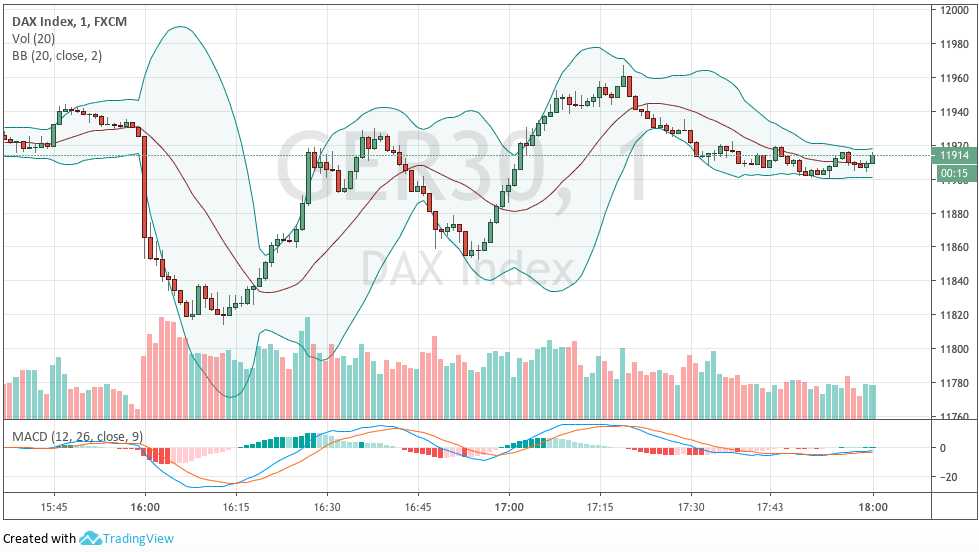Image resolution: width=979 pixels, height=552 pixels.
Task: Select the BB (20, close, 2) indicator label
Action: point(59,54)
